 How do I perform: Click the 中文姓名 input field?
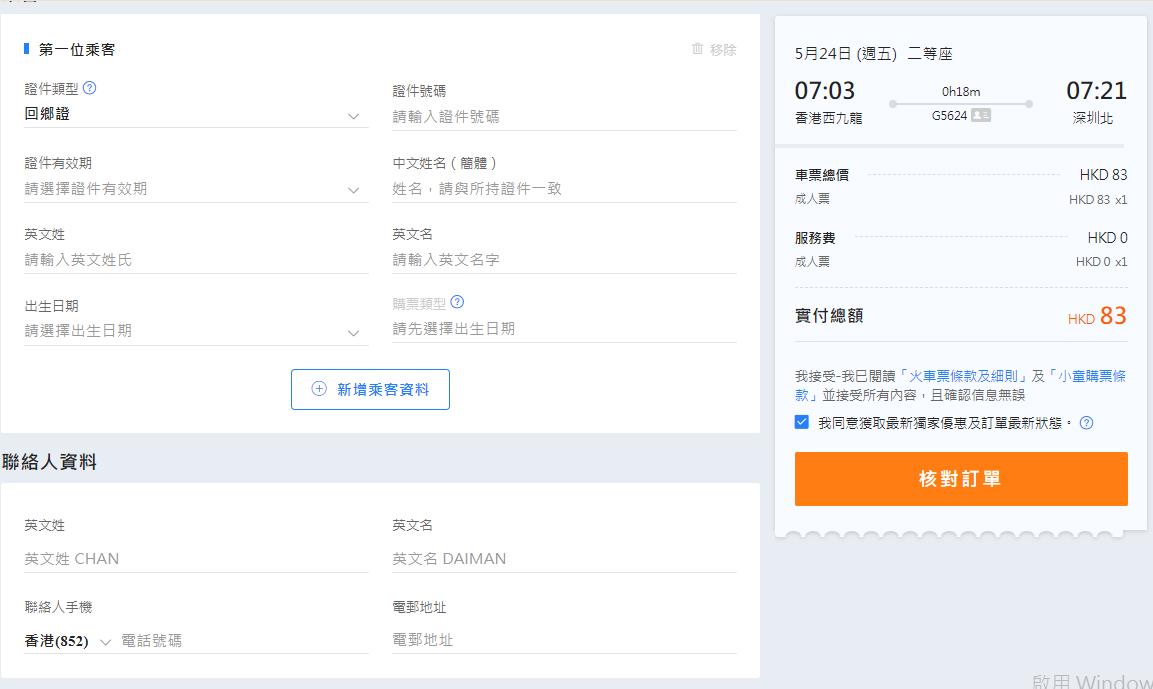[564, 189]
